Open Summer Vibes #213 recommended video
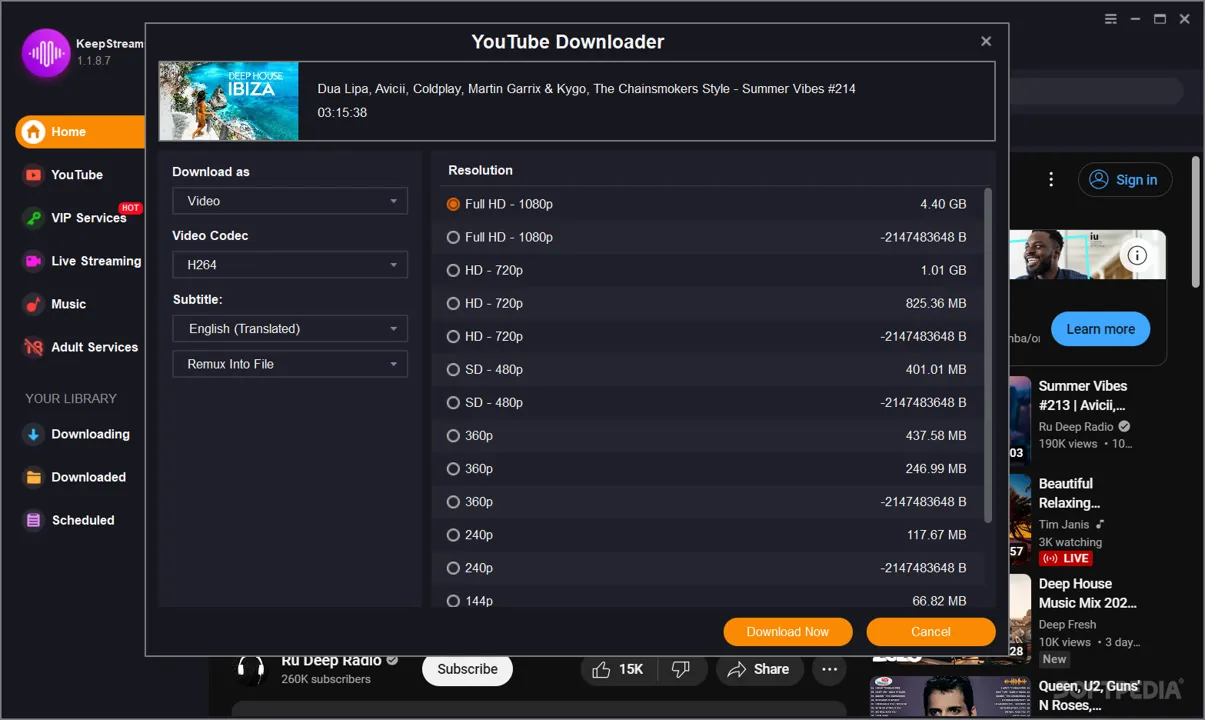The image size is (1205, 720). point(1082,396)
